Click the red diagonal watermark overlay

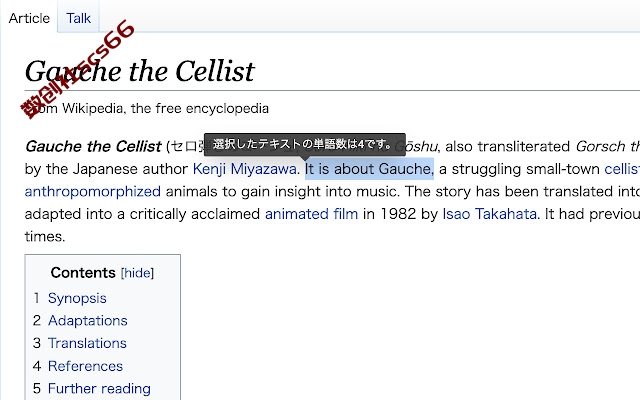click(78, 69)
